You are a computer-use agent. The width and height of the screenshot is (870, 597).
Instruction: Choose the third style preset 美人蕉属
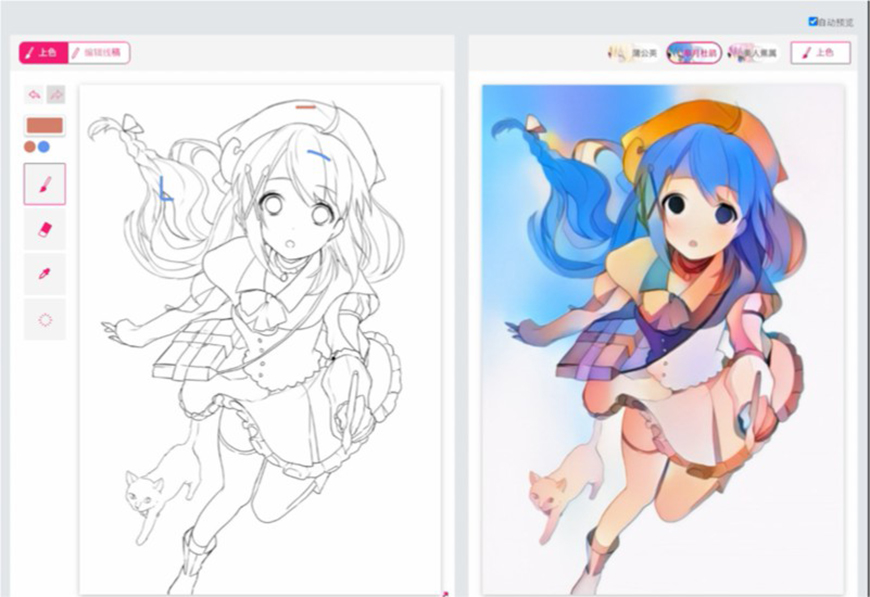coord(753,53)
